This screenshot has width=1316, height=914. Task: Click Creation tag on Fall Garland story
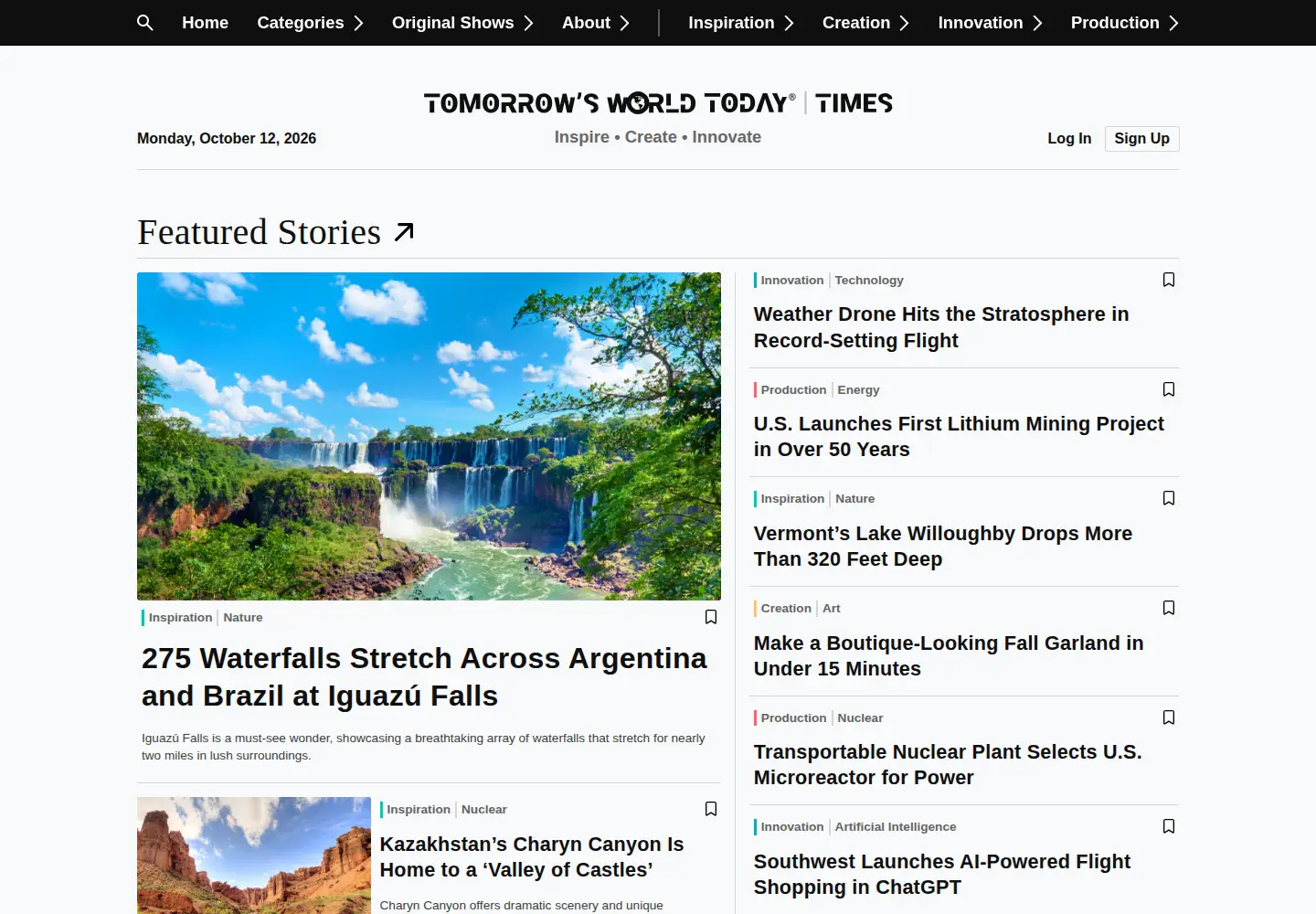click(786, 608)
